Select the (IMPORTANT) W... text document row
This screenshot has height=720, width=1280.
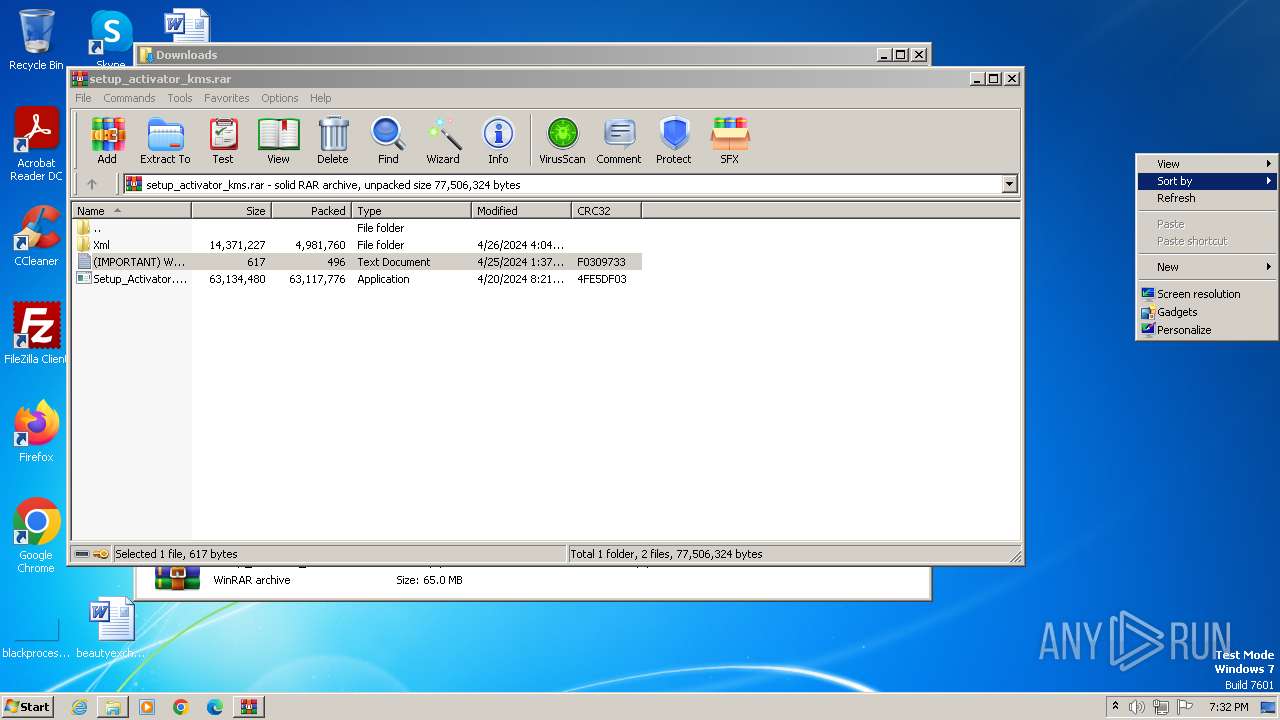point(357,262)
